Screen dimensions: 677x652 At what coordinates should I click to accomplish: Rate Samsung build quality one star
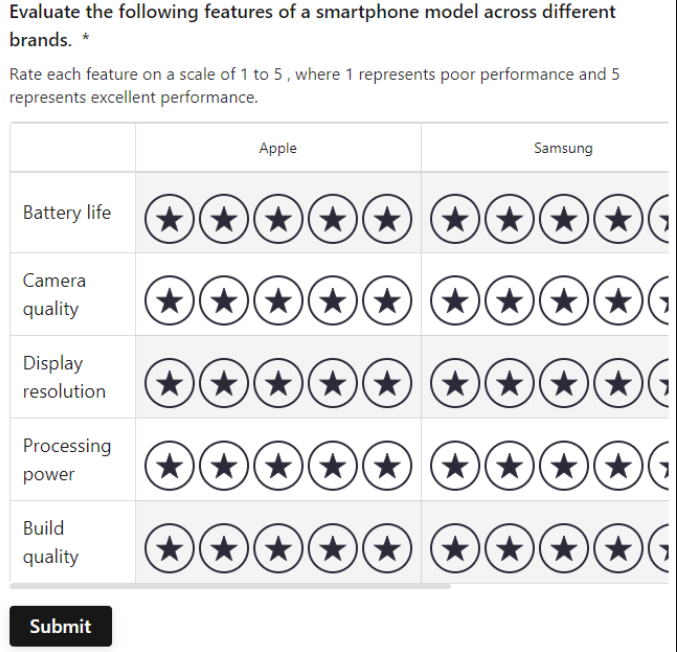coord(456,547)
